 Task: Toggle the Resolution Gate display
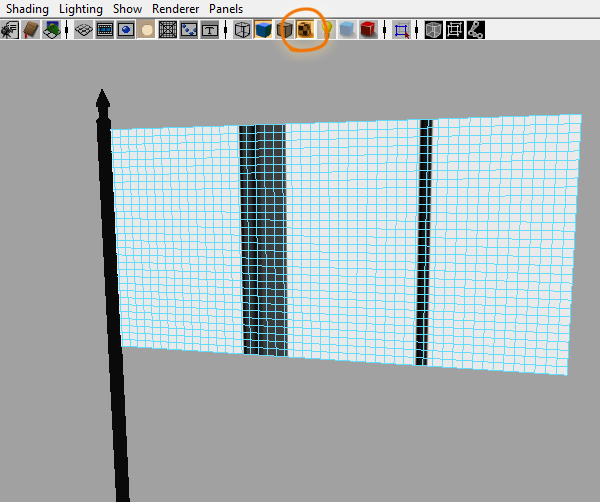click(126, 30)
